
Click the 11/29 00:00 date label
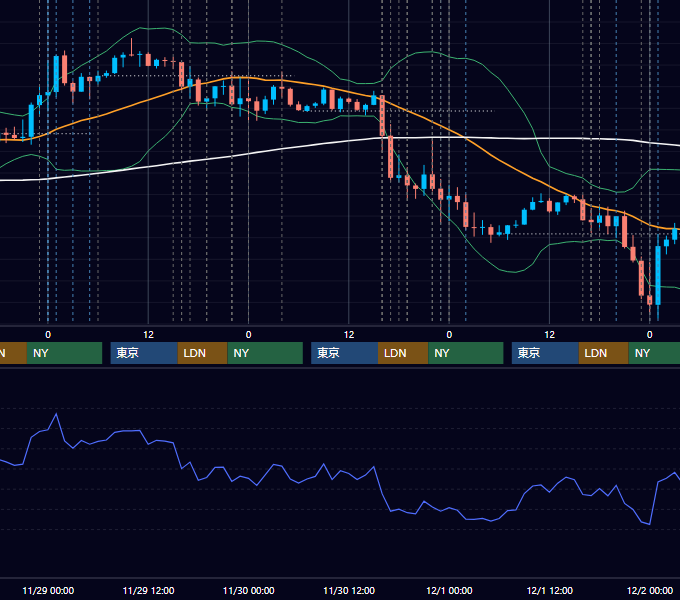pos(48,590)
